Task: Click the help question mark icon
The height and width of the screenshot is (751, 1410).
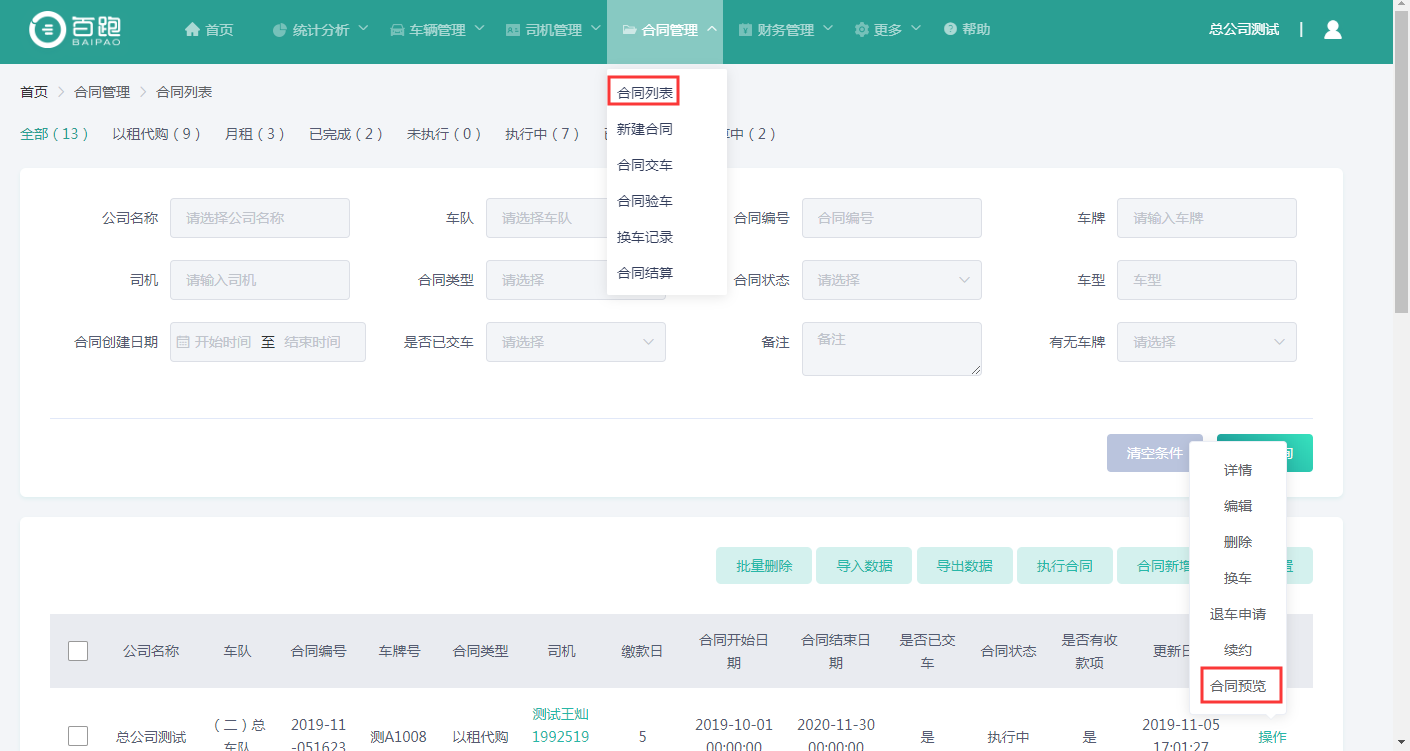Action: click(950, 30)
